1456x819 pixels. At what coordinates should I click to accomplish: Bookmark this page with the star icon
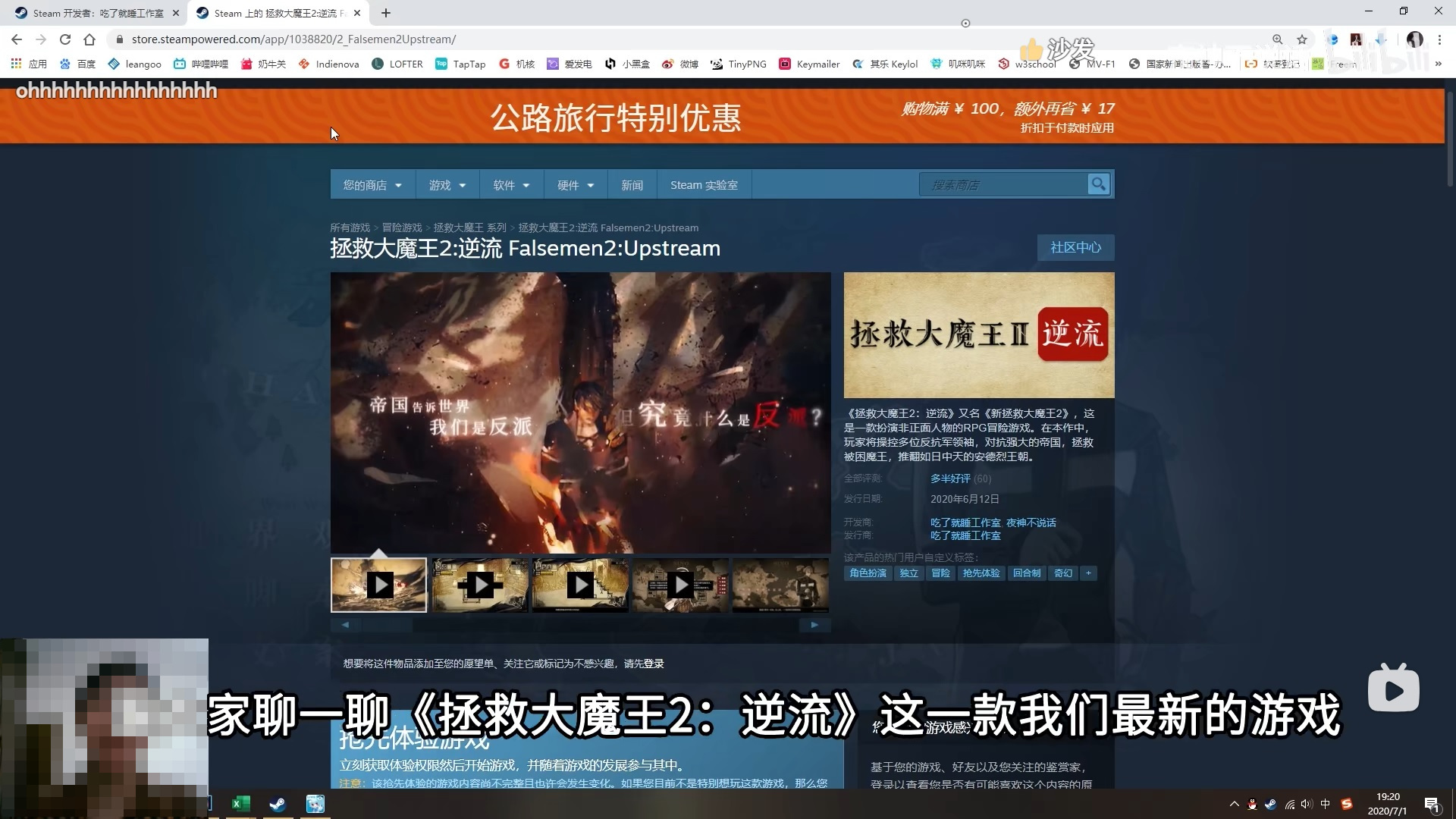tap(1302, 39)
